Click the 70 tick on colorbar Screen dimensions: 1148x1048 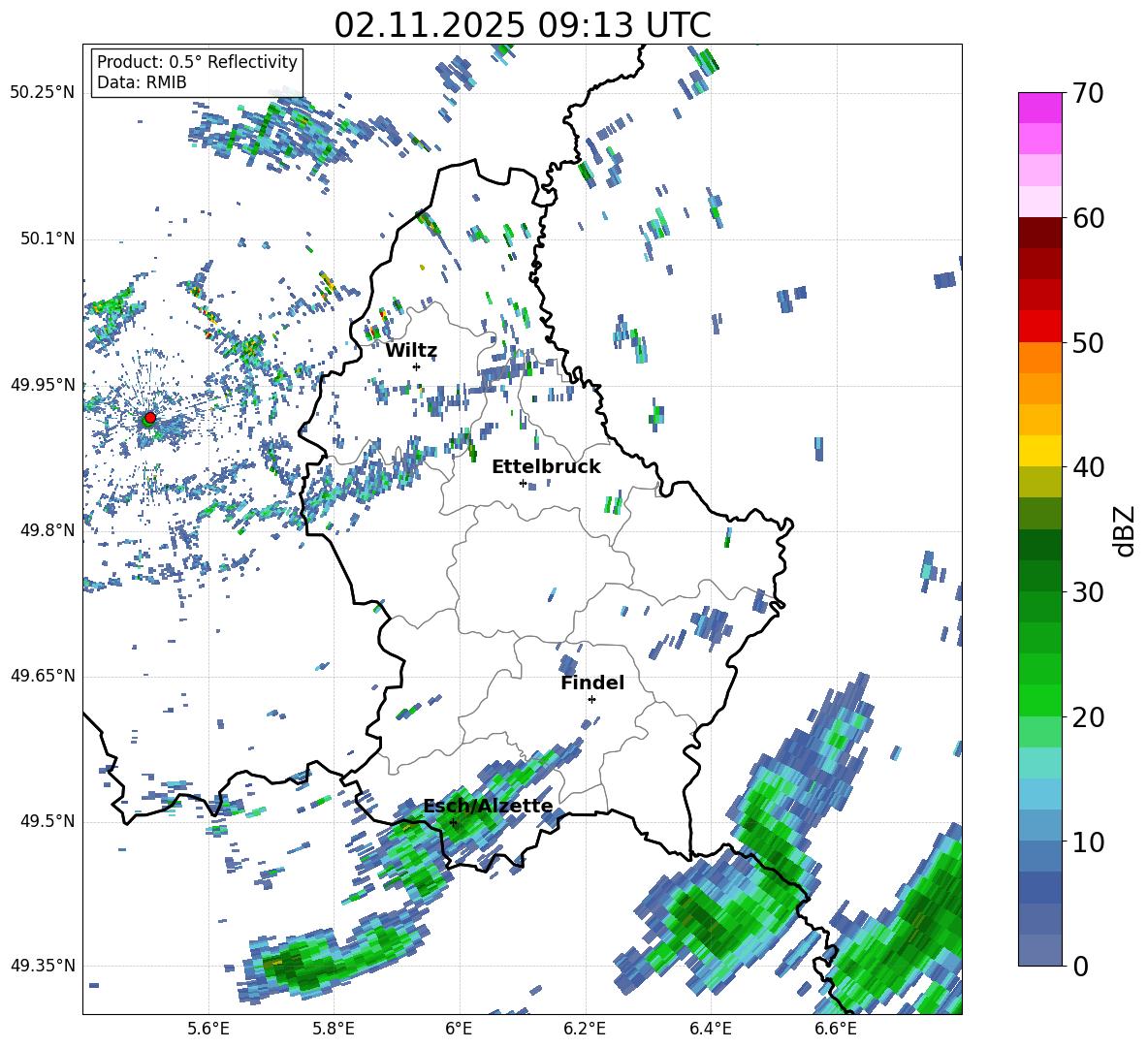pos(1088,93)
